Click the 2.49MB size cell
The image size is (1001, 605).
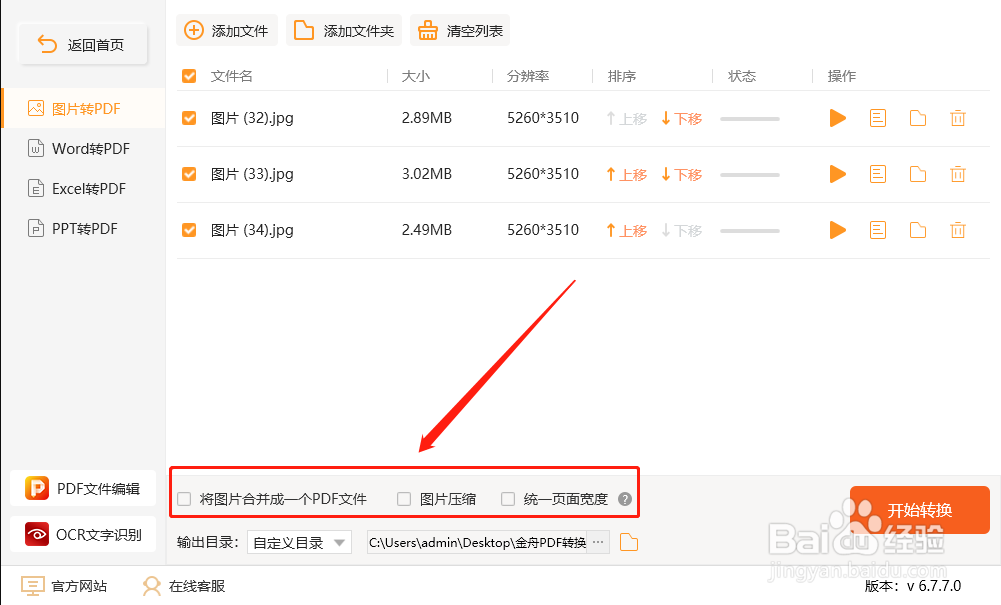426,230
